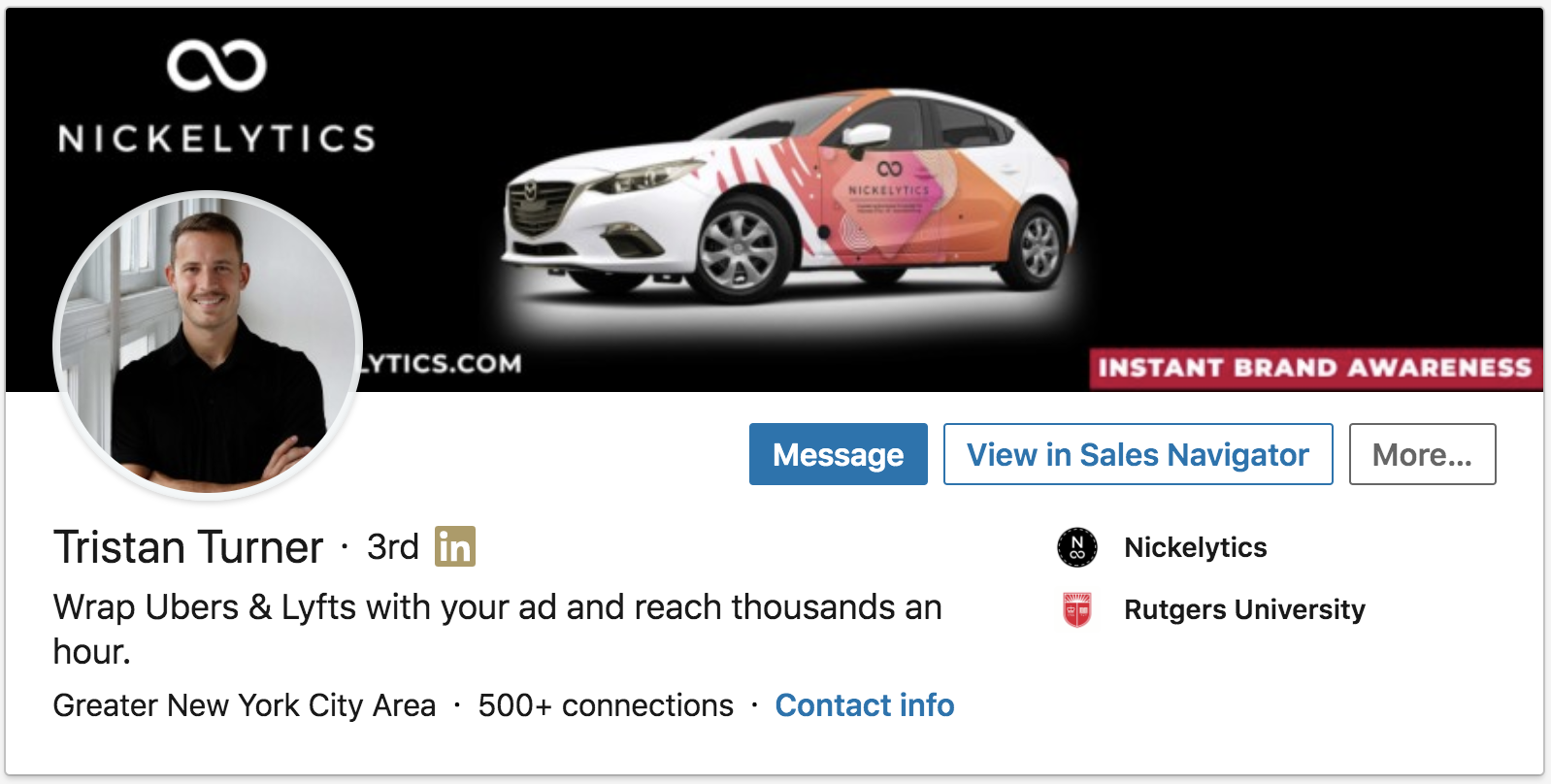Viewport: 1551px width, 784px height.
Task: Click the Greater New York City Area location
Action: click(x=245, y=705)
